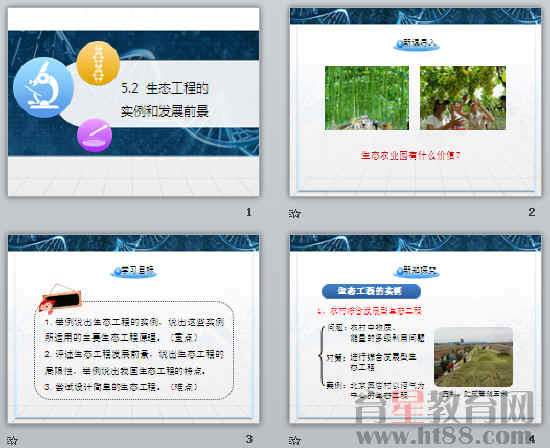Screen dimensions: 550x448
Task: Click the section heading badge on slide 2
Action: [x=416, y=44]
